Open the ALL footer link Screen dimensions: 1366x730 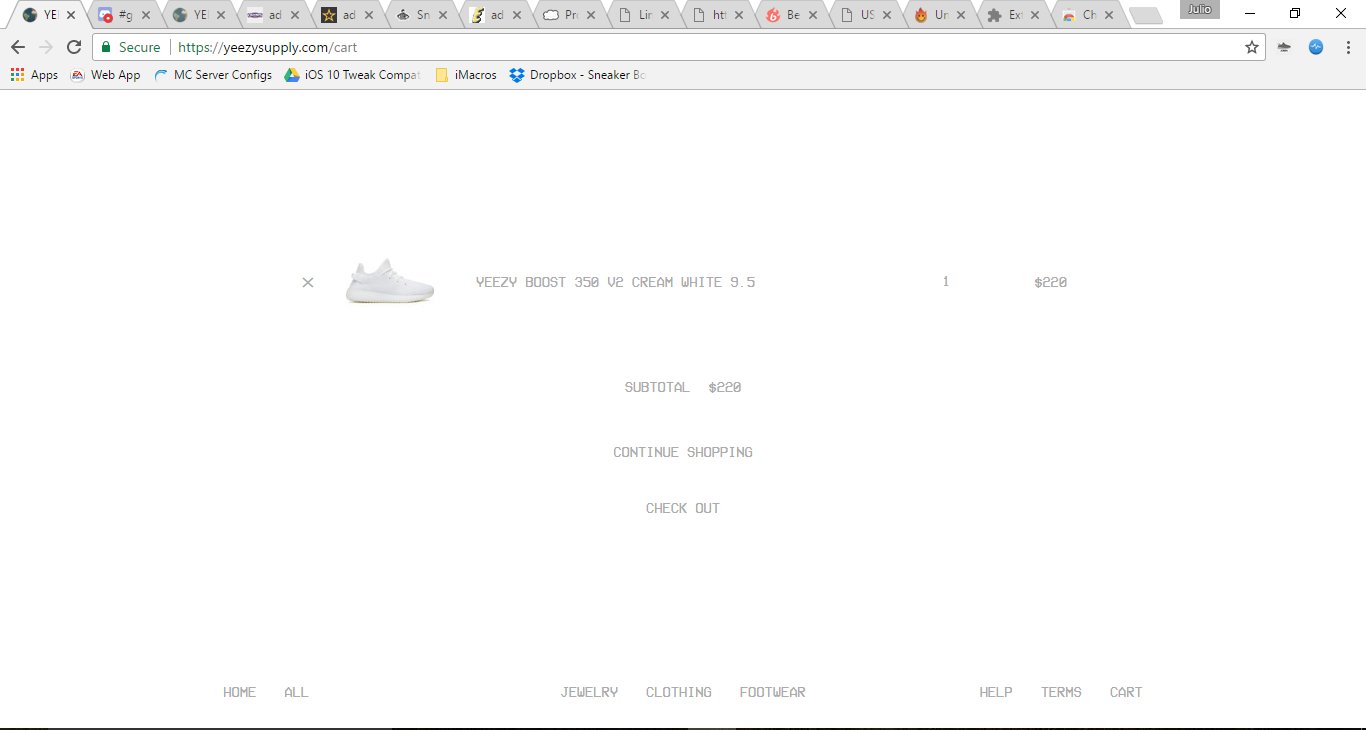click(x=296, y=692)
